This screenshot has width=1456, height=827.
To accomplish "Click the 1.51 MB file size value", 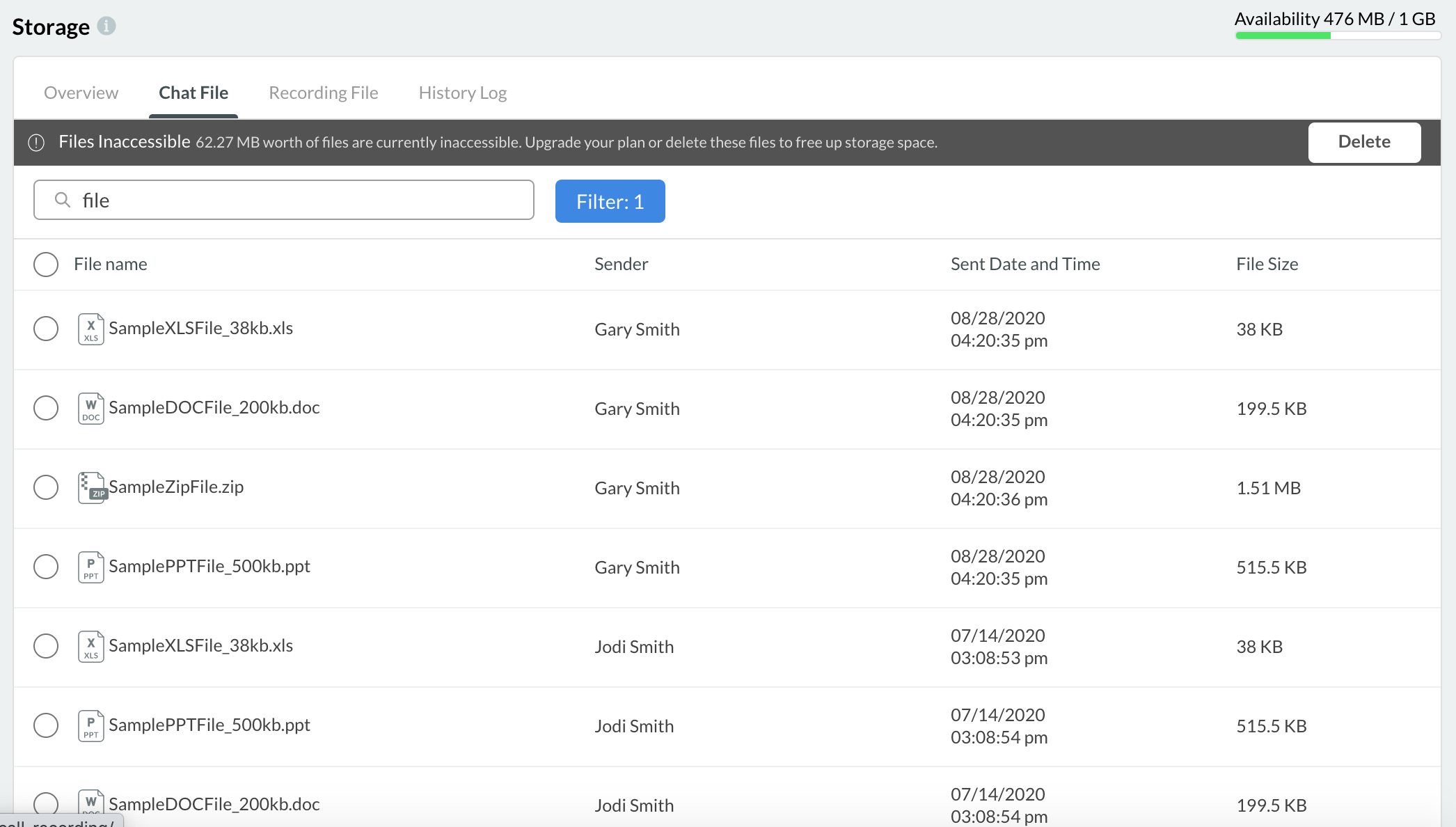I will [1269, 488].
